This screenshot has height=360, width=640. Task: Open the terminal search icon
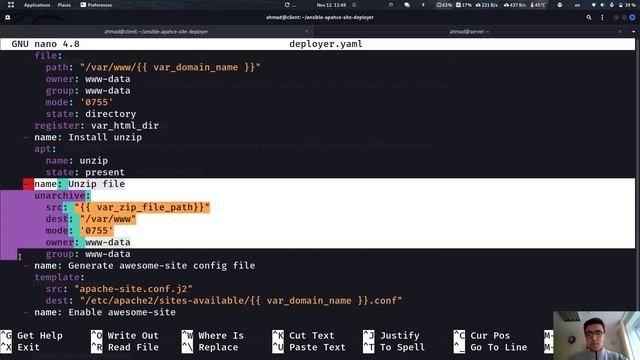point(589,18)
